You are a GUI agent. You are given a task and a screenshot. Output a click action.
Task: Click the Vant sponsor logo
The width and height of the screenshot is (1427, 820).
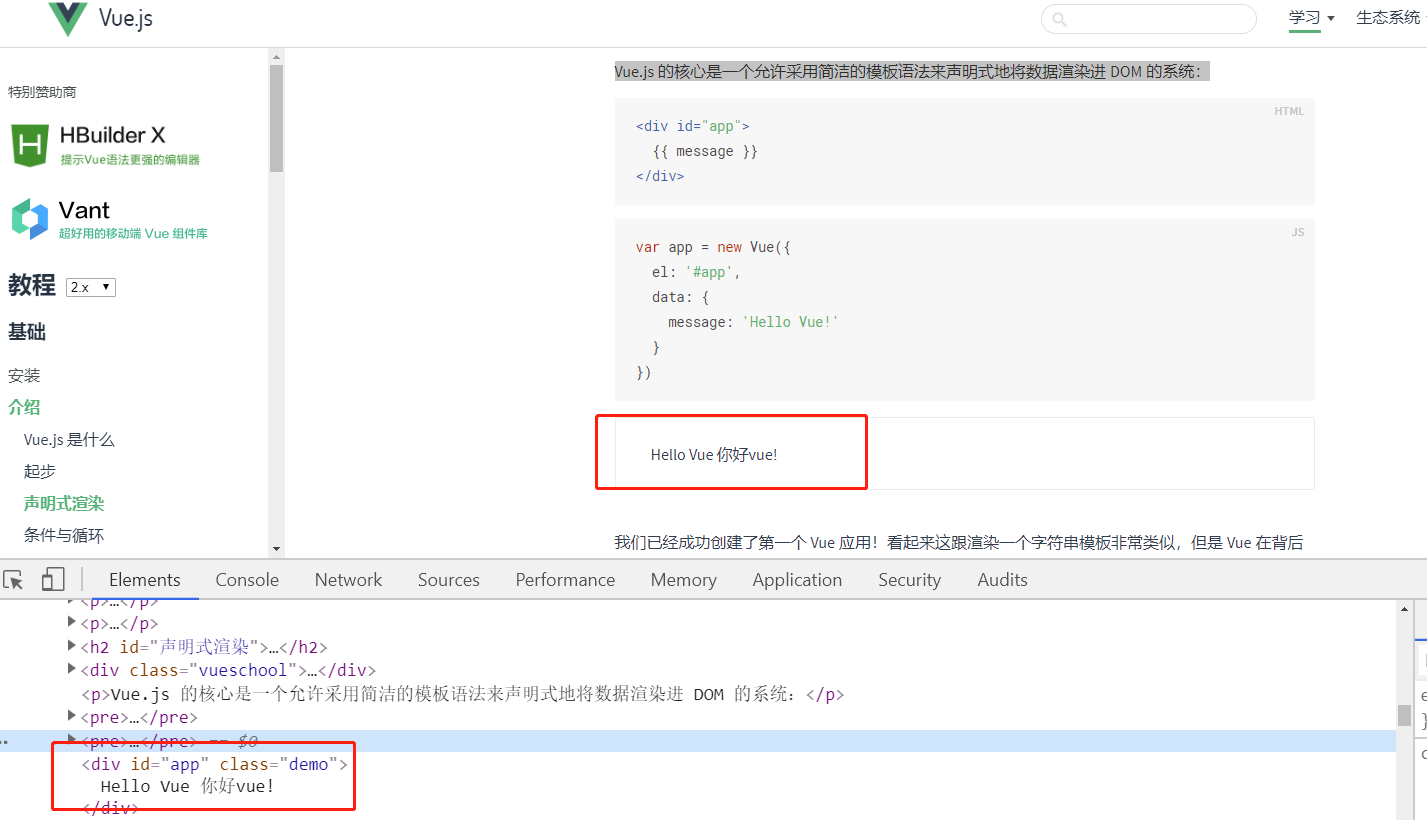109,219
